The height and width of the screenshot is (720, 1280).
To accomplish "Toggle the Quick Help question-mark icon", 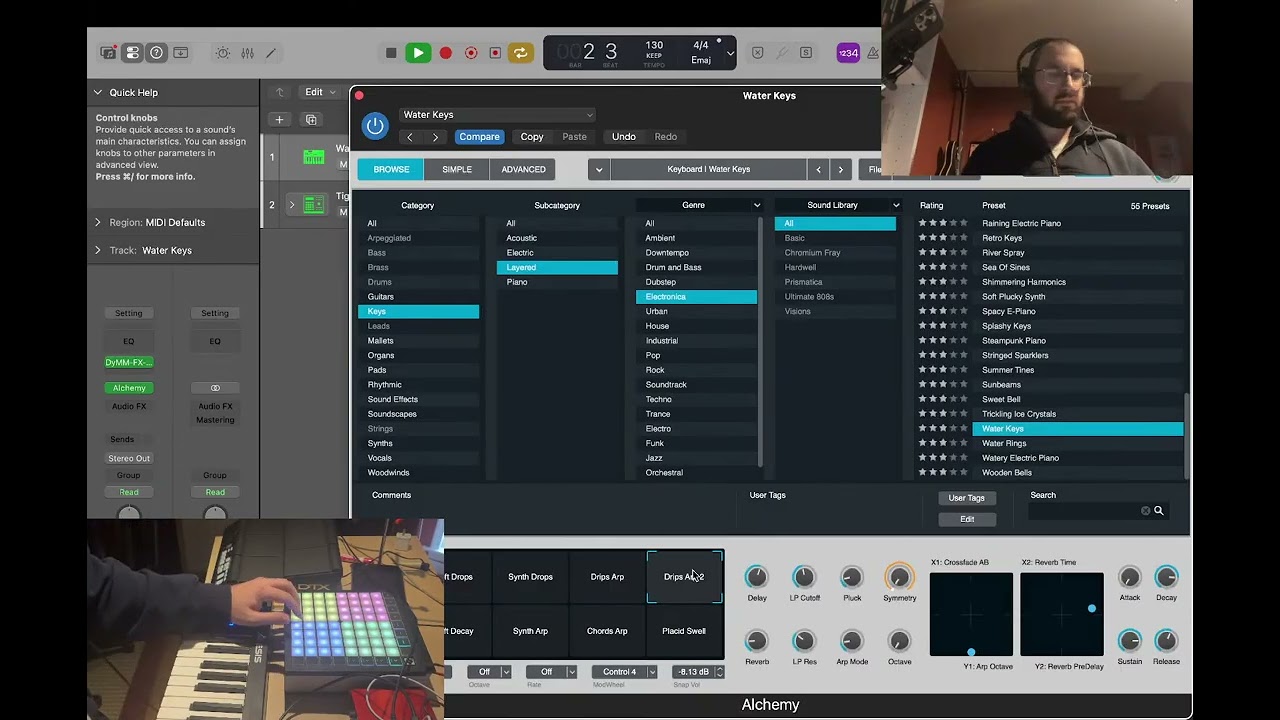I will tap(156, 53).
